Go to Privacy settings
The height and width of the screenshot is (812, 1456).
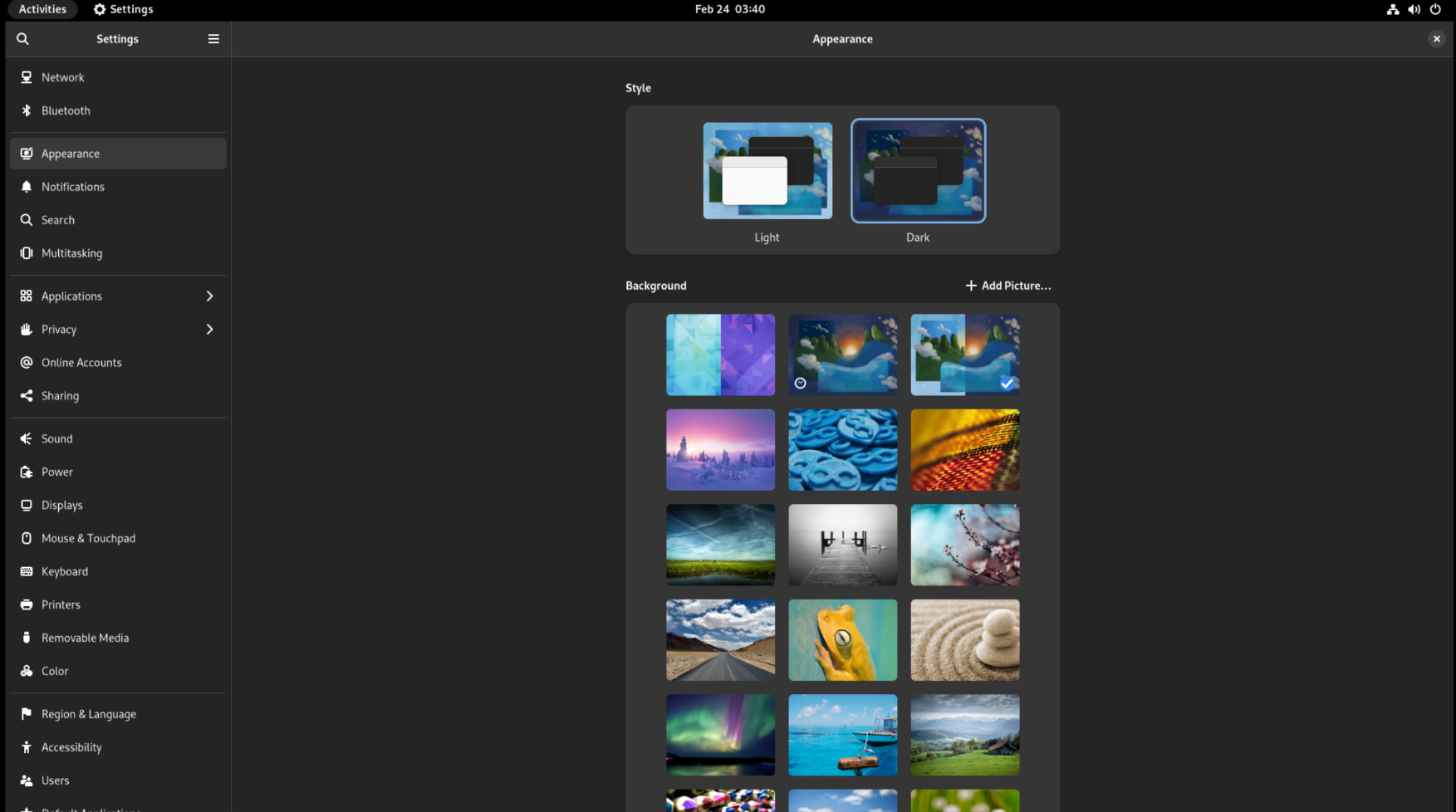pos(118,330)
